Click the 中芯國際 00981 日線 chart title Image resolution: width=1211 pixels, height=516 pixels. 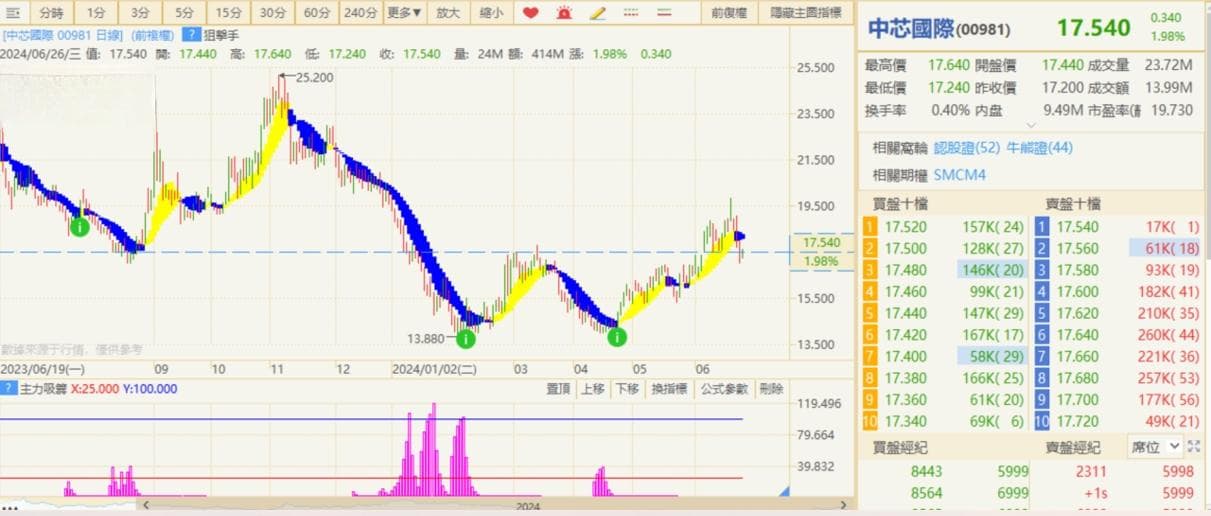click(x=63, y=34)
